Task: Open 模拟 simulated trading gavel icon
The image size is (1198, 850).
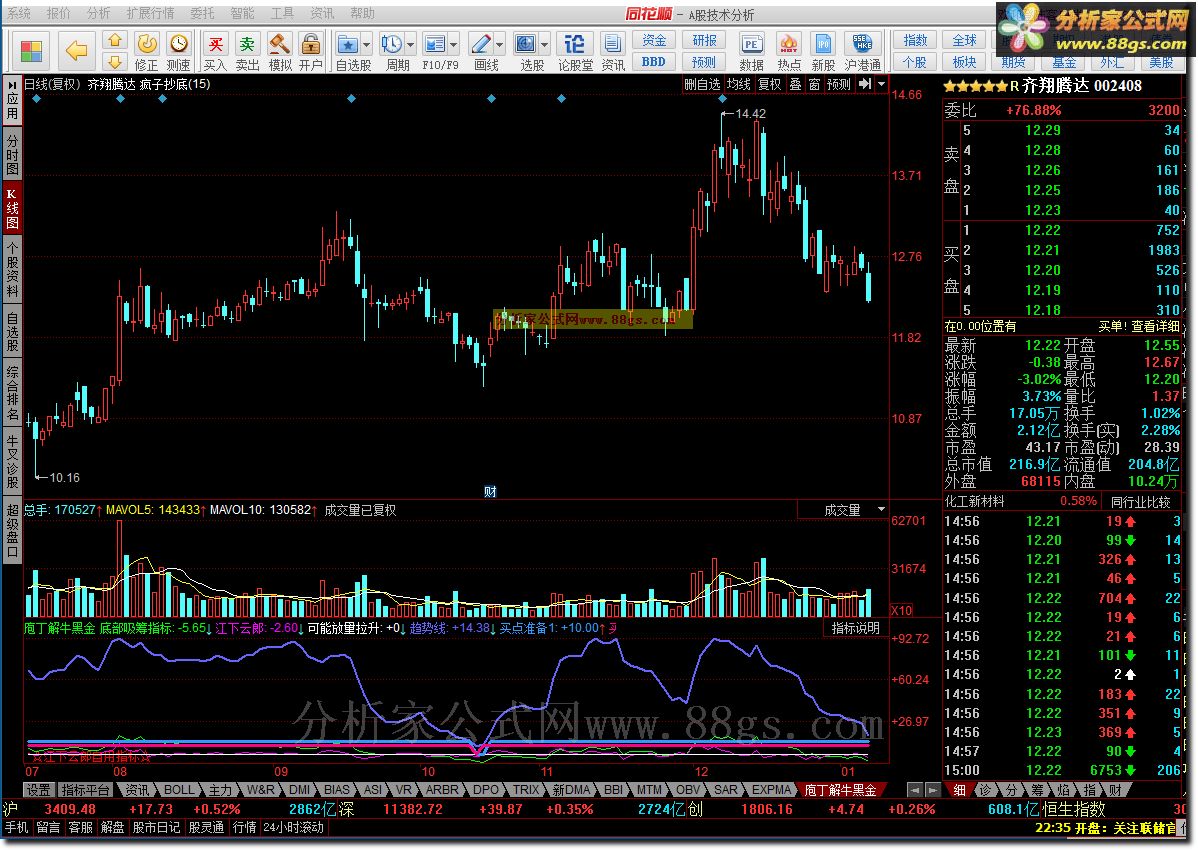Action: point(280,52)
